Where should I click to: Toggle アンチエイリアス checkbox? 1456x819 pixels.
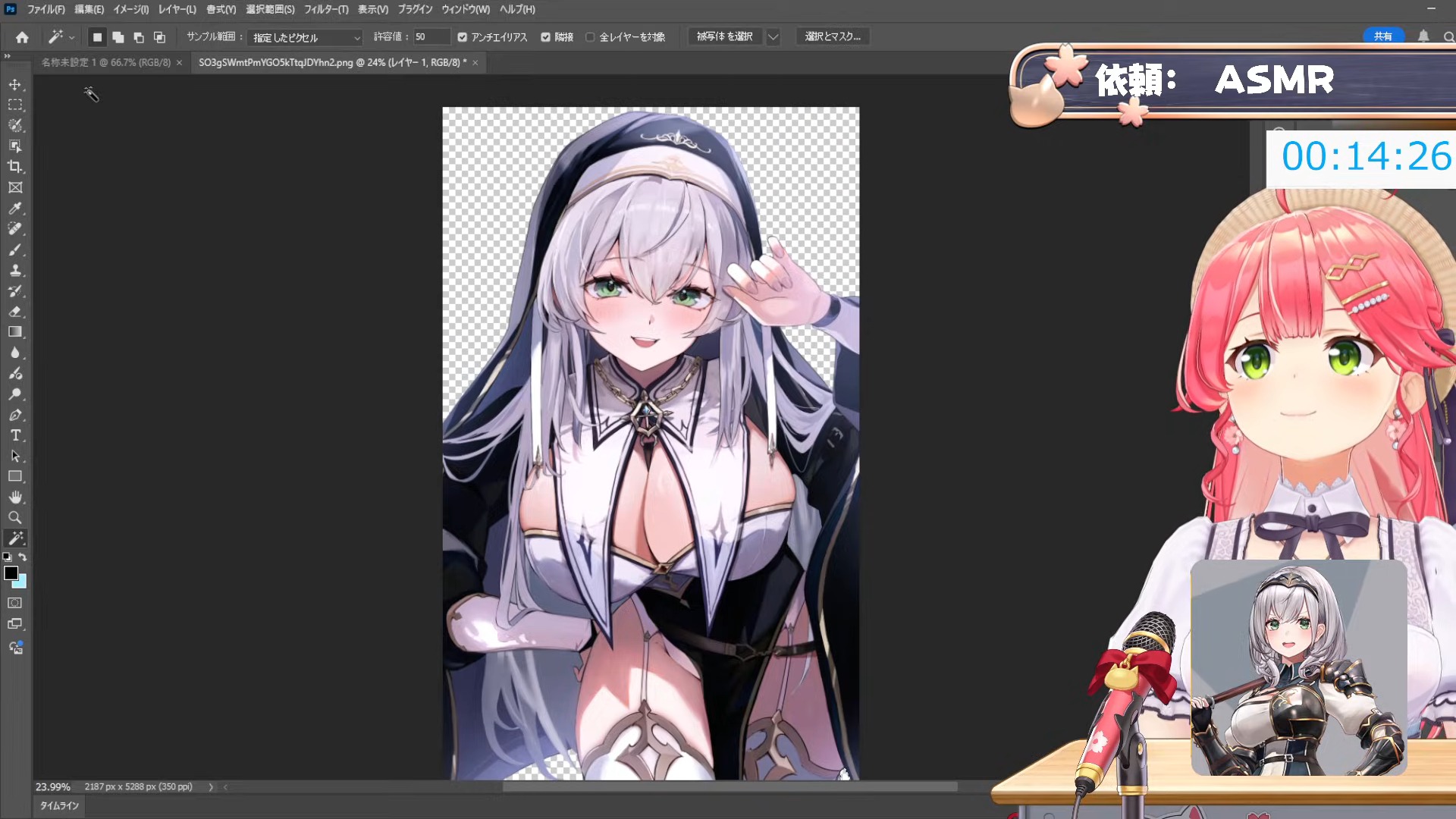[462, 36]
